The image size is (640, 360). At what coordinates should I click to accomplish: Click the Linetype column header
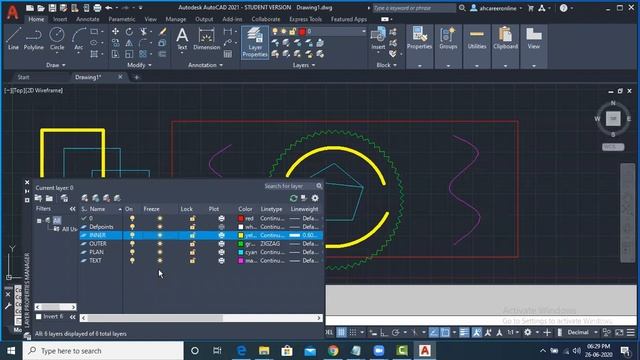tap(271, 209)
